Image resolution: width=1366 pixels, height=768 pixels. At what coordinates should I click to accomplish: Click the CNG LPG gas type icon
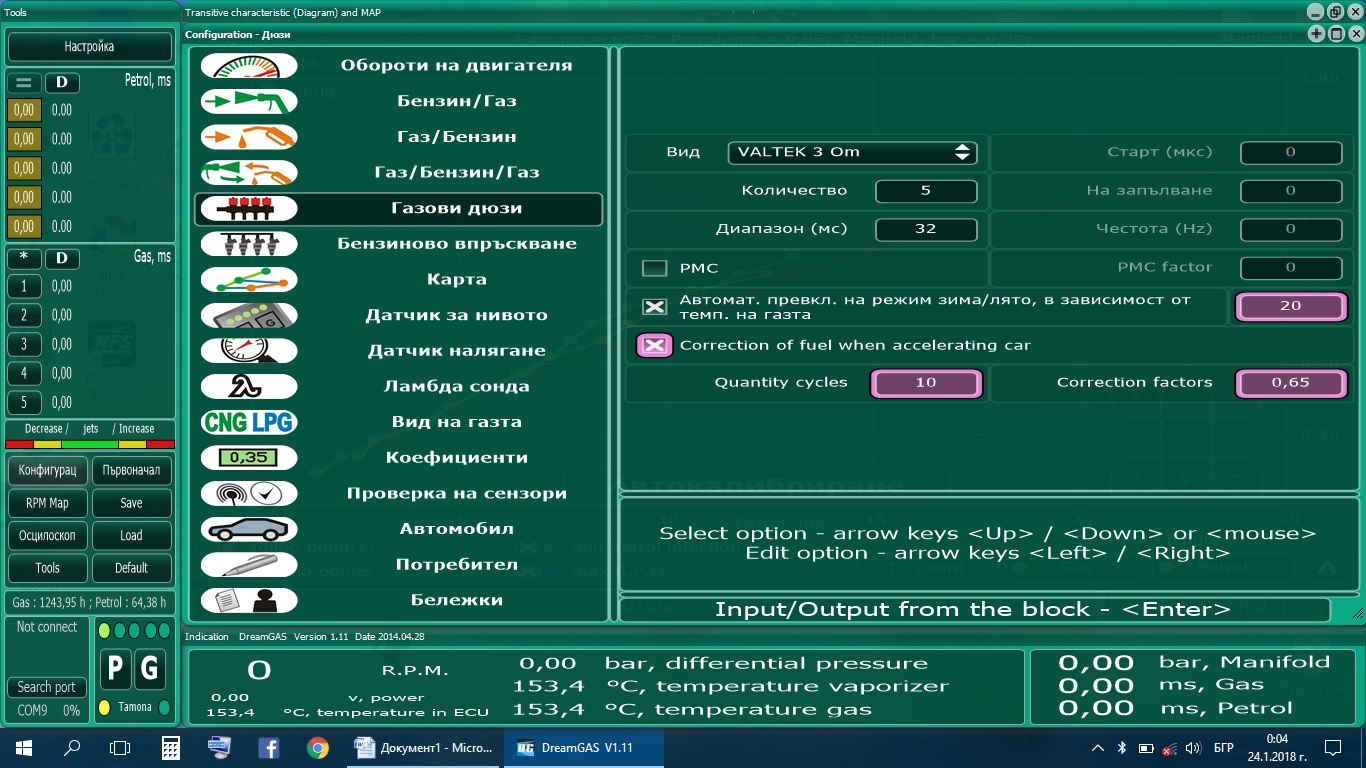249,422
